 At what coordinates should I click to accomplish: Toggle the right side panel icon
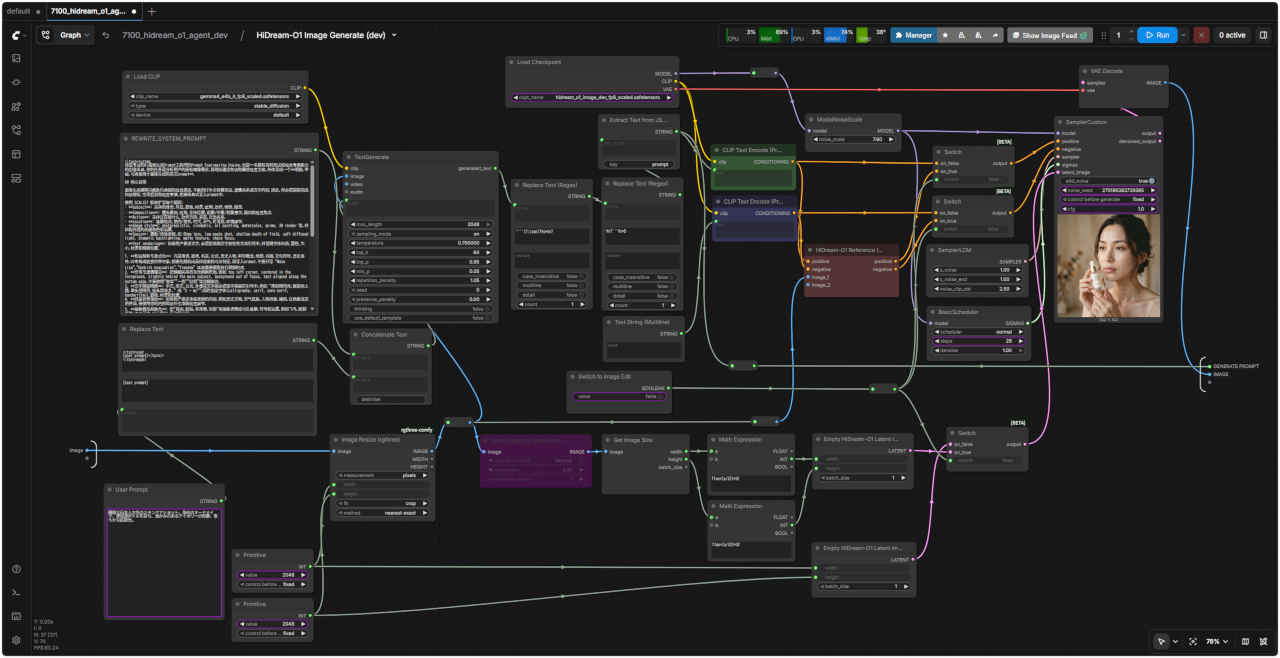(x=1263, y=35)
